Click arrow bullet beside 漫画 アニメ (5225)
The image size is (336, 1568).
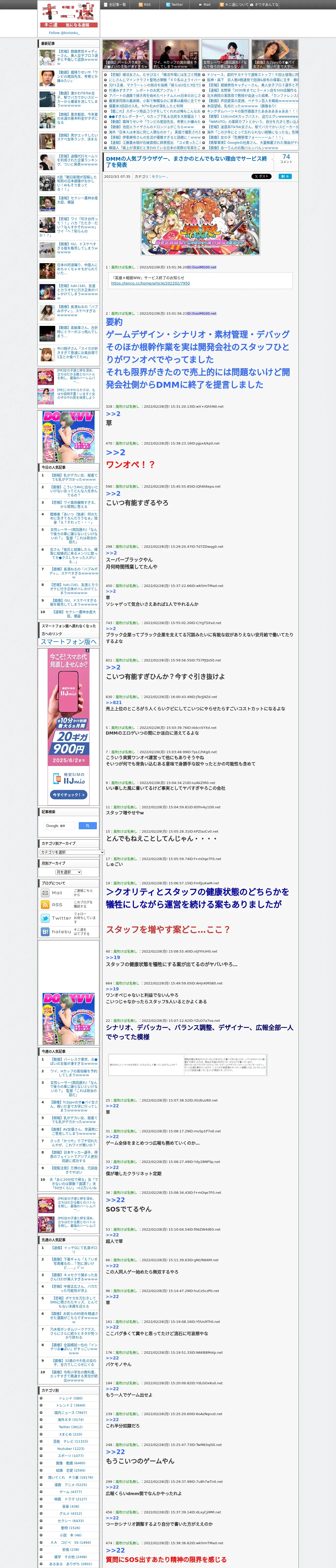point(41,1484)
